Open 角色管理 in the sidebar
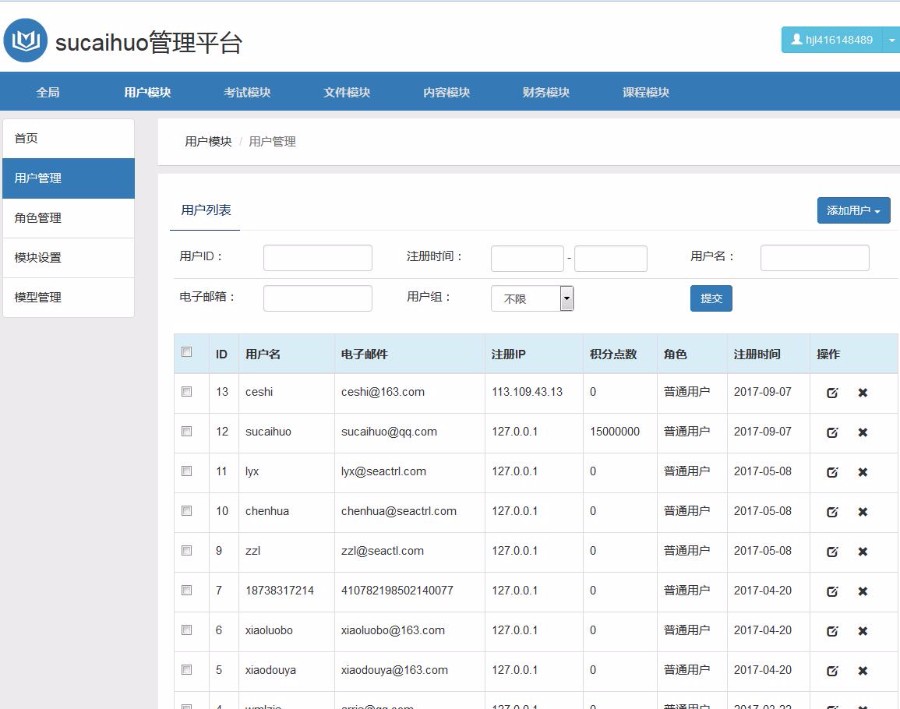Screen dimensions: 900x709 [x=67, y=218]
